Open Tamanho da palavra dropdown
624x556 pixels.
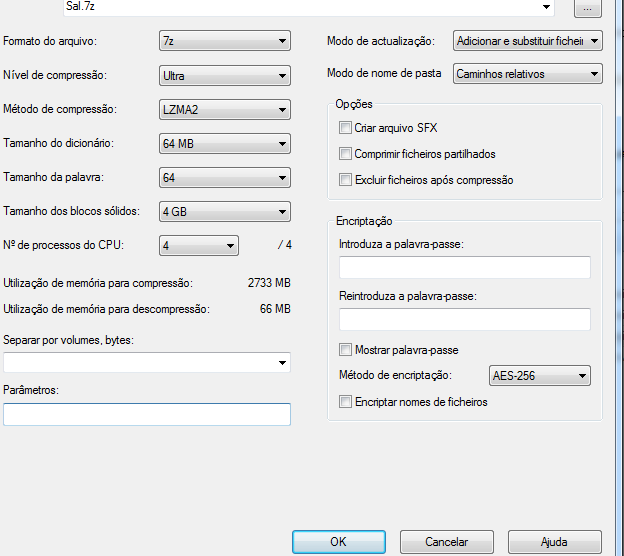[x=224, y=178]
